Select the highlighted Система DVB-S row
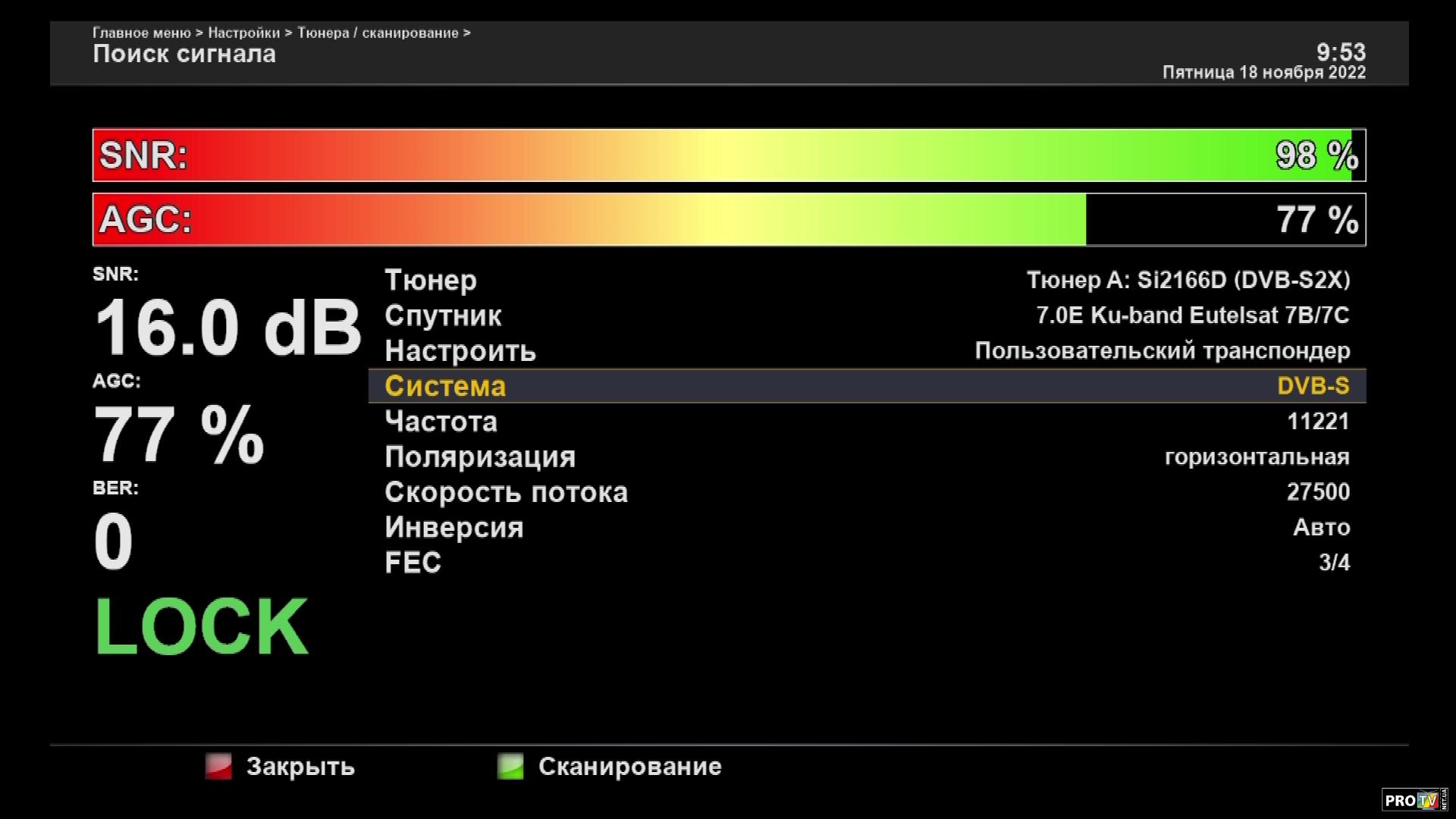 (867, 386)
